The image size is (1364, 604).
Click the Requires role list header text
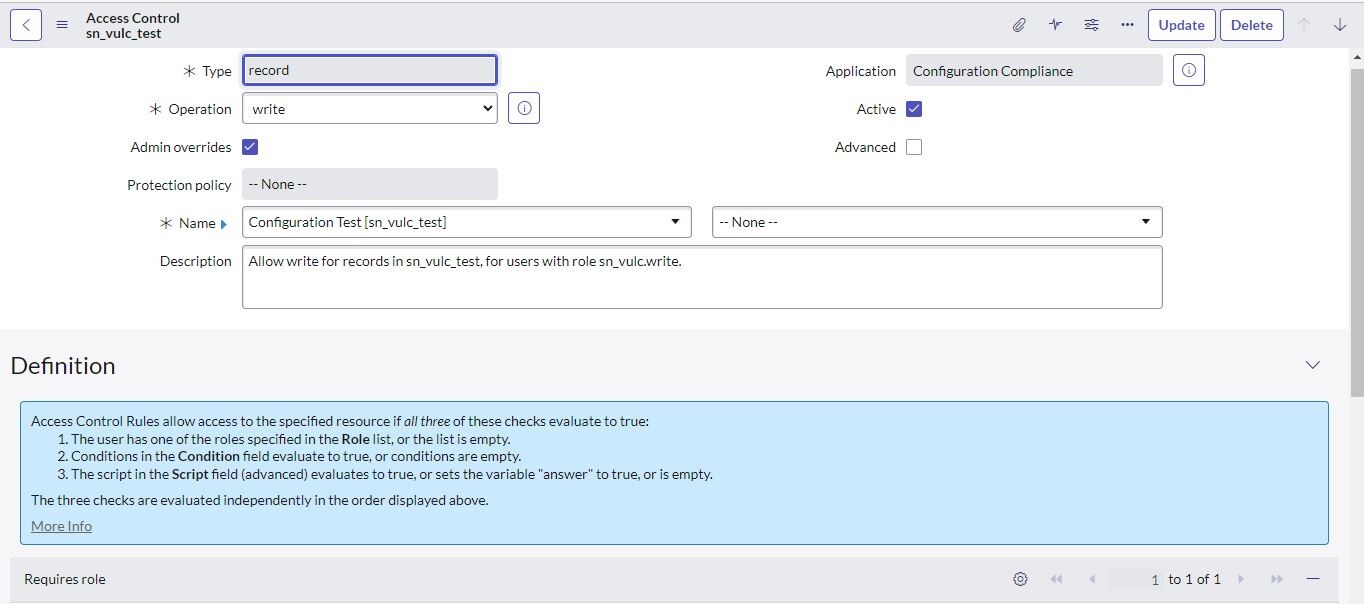coord(65,579)
